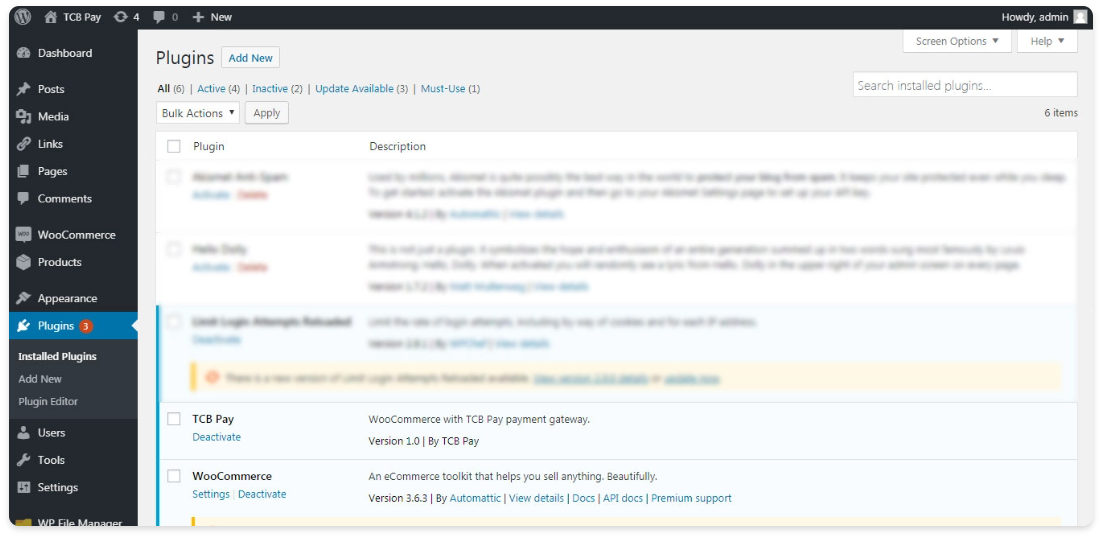Click the Tools wrench icon
Screen dimensions: 1102x538
24,460
